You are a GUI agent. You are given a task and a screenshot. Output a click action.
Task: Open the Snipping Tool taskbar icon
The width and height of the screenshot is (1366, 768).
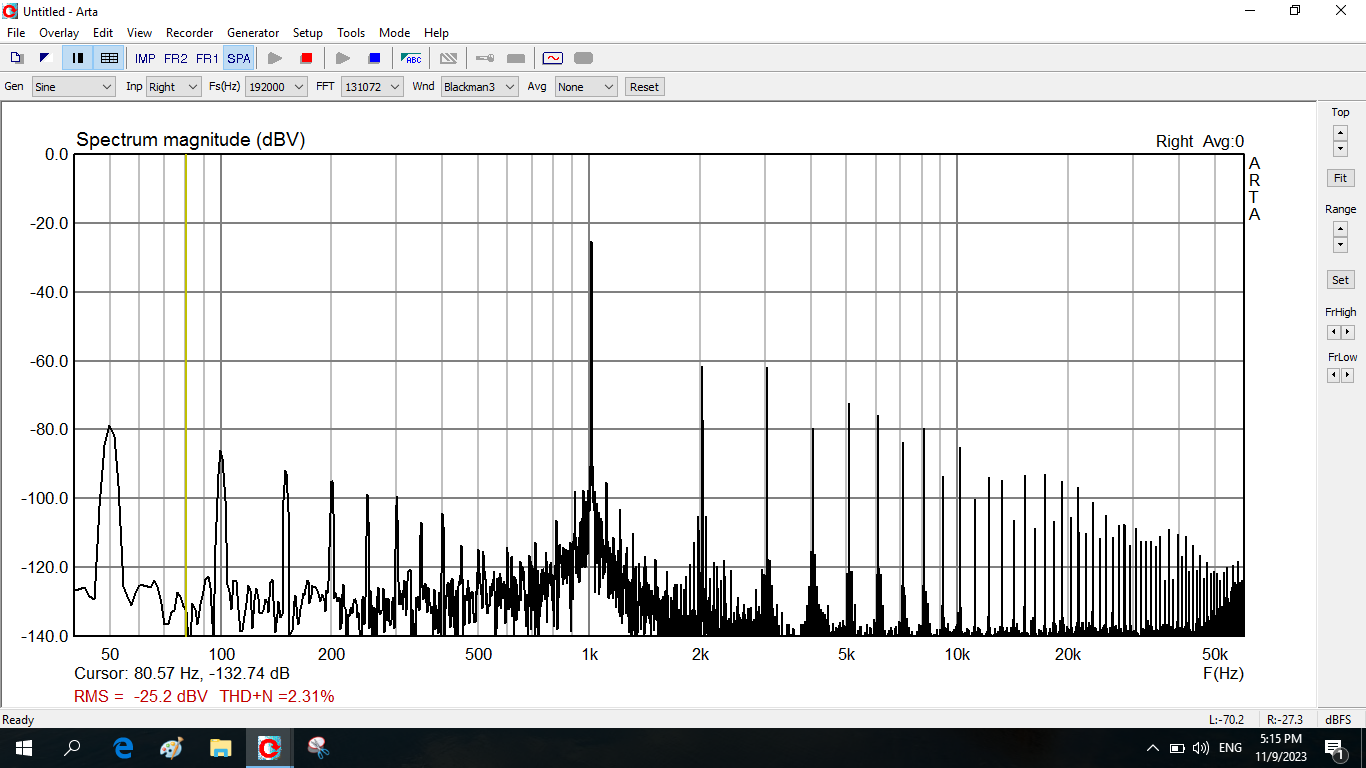click(318, 748)
